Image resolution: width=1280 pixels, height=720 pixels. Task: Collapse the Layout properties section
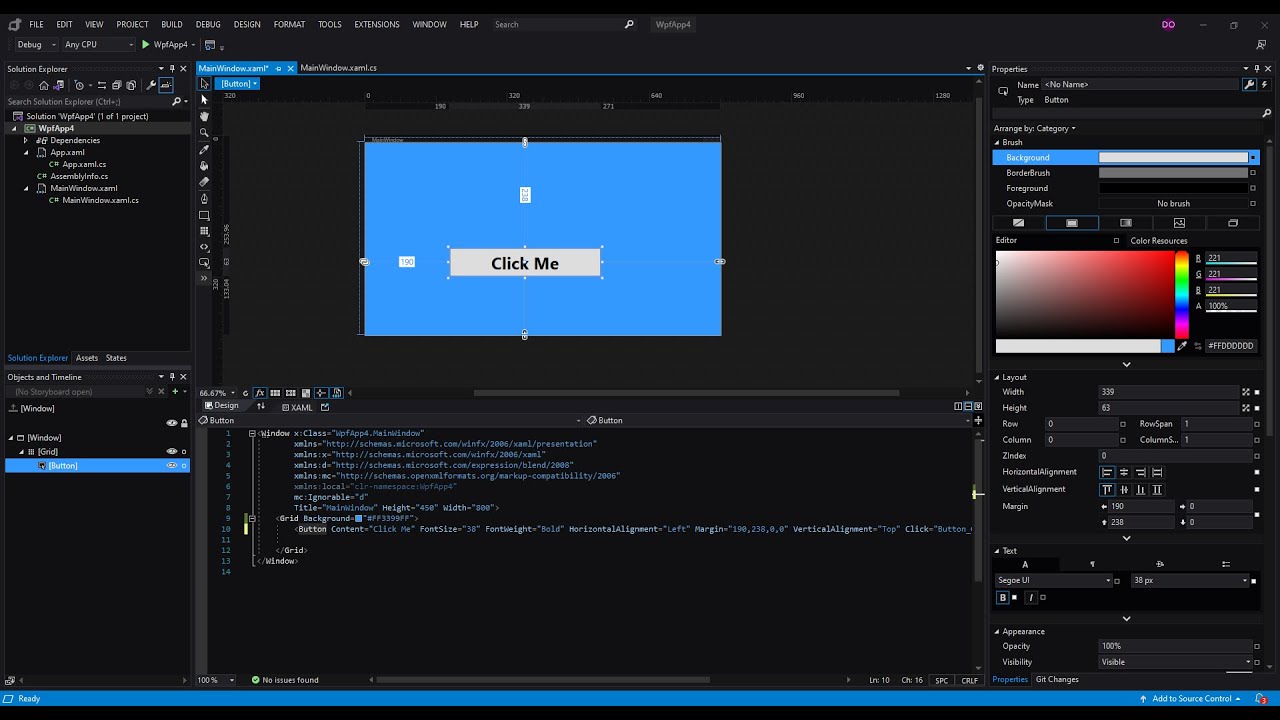pos(997,377)
